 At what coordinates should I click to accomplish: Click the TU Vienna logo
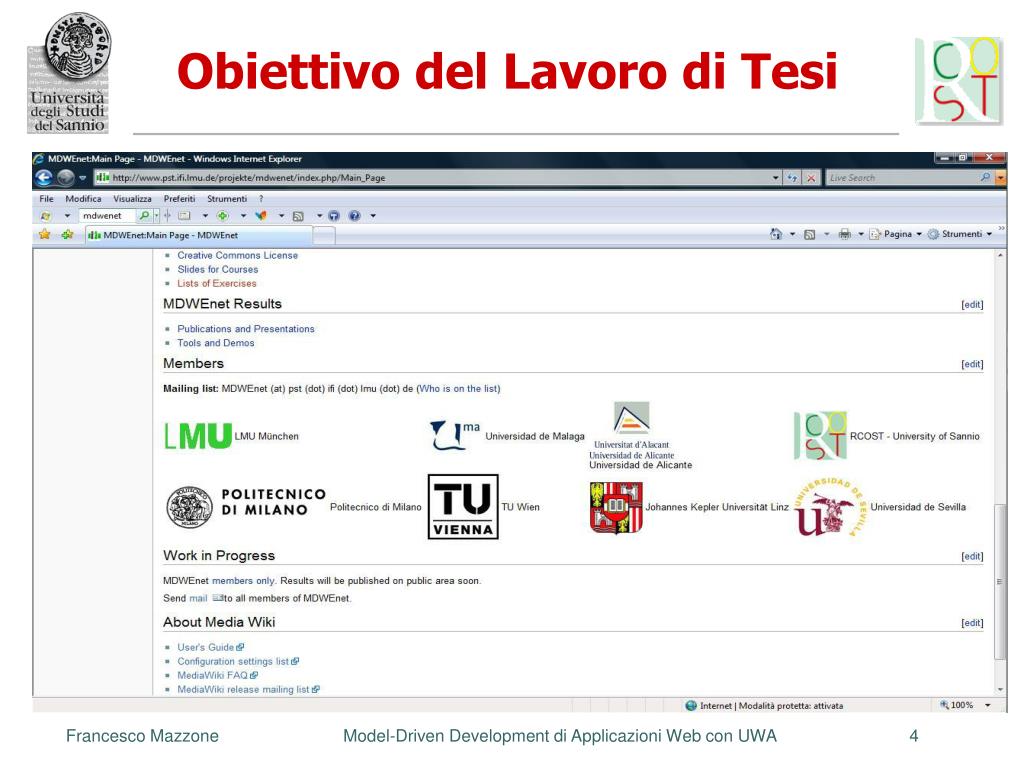[x=463, y=507]
